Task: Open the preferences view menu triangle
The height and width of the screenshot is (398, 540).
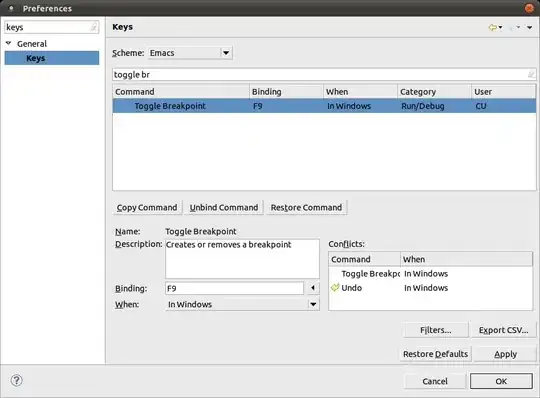Action: [x=530, y=28]
